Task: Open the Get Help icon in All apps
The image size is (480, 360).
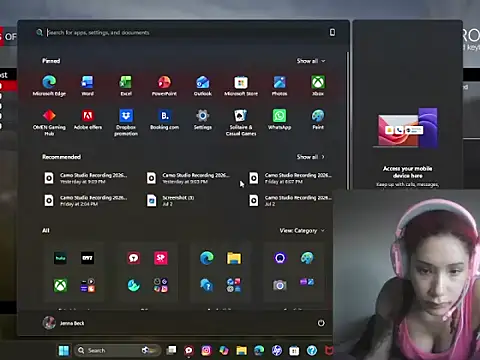Action: click(207, 285)
